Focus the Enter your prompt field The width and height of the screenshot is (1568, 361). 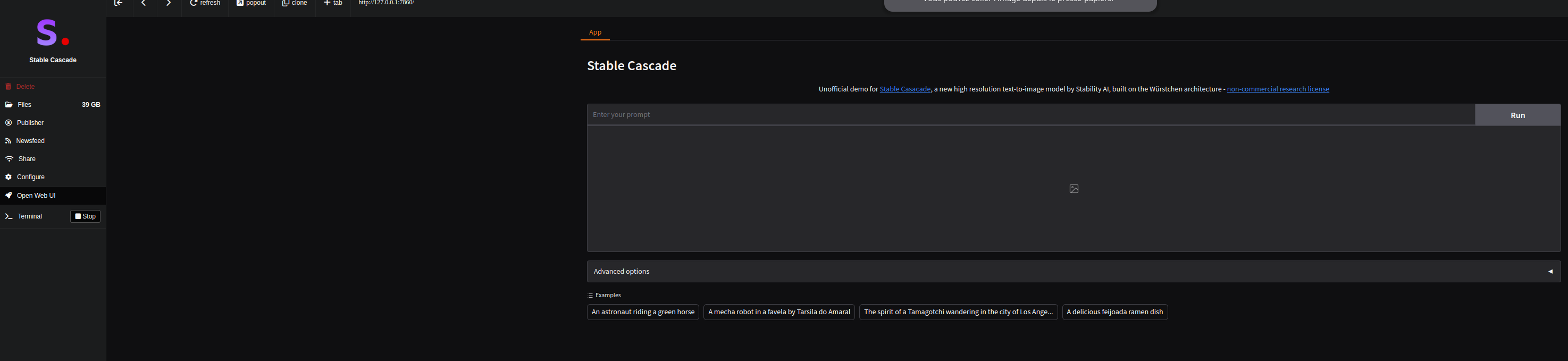click(x=1030, y=114)
